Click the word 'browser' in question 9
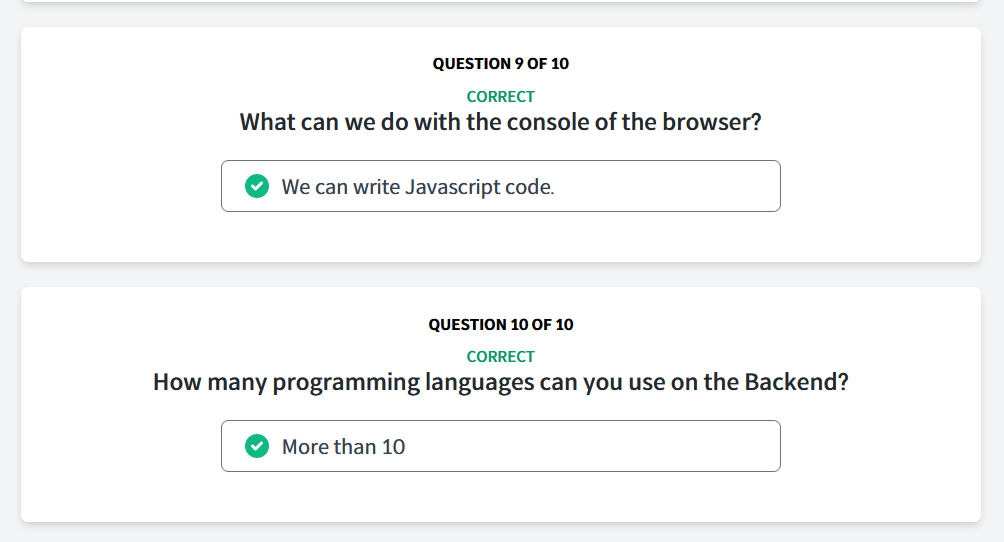The image size is (1004, 542). point(705,122)
